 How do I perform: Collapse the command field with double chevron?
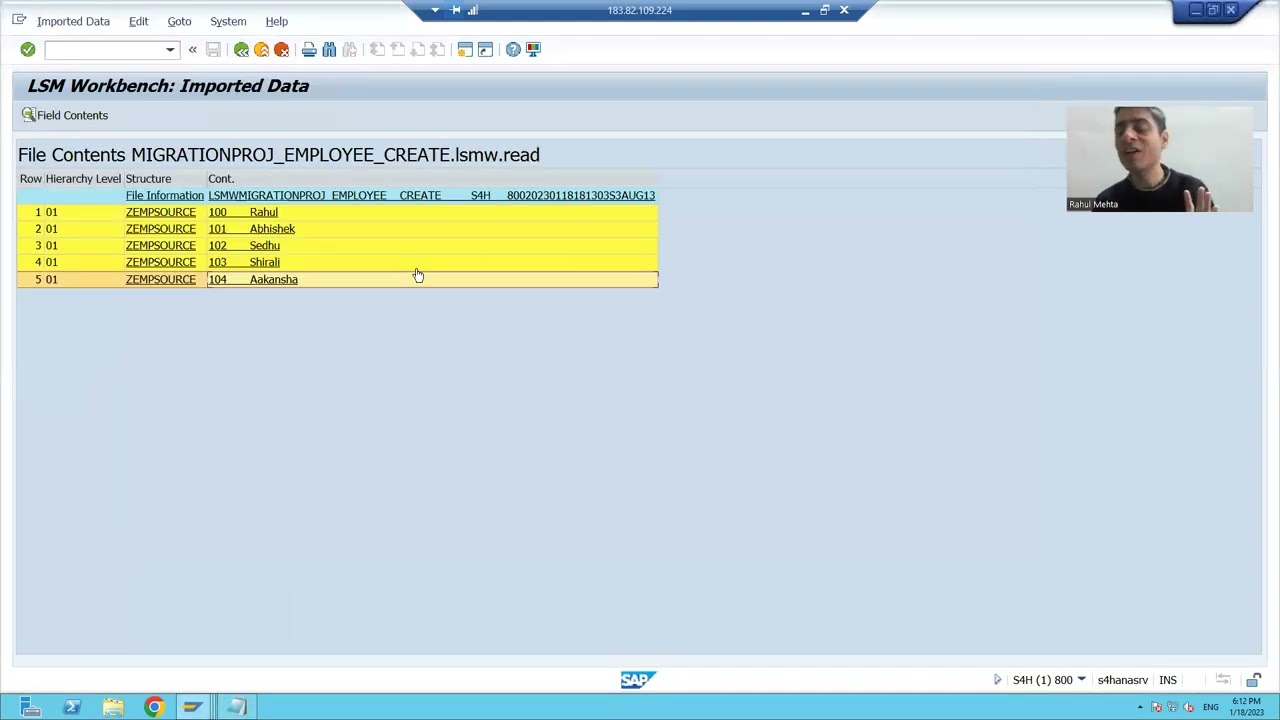pyautogui.click(x=192, y=49)
